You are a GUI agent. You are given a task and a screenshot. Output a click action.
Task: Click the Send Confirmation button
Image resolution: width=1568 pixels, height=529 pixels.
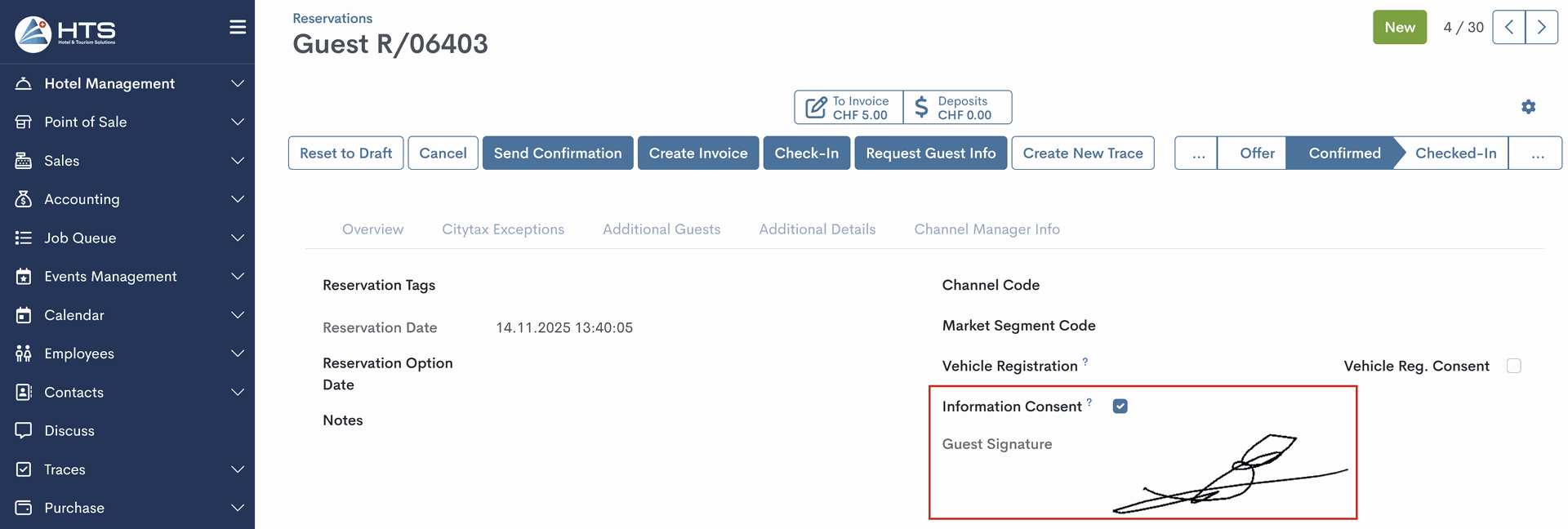click(x=557, y=153)
